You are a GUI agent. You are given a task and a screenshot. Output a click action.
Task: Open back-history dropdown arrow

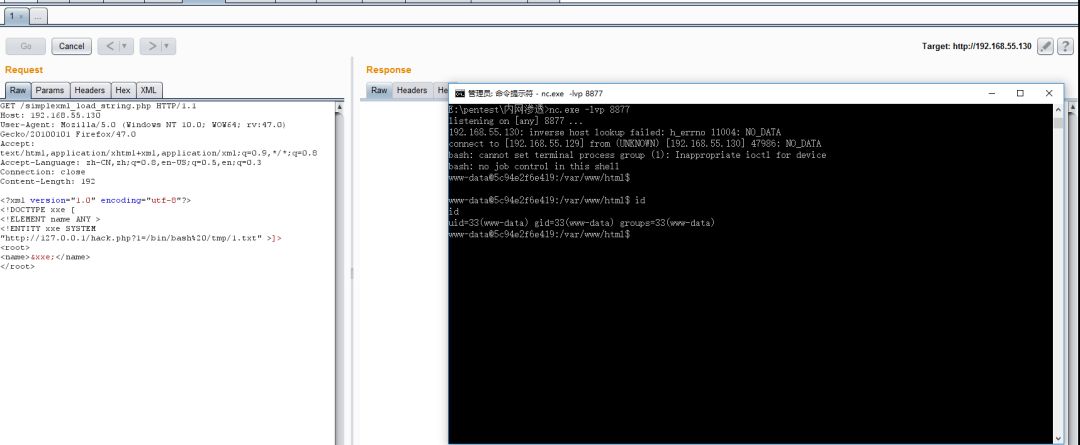tap(126, 46)
